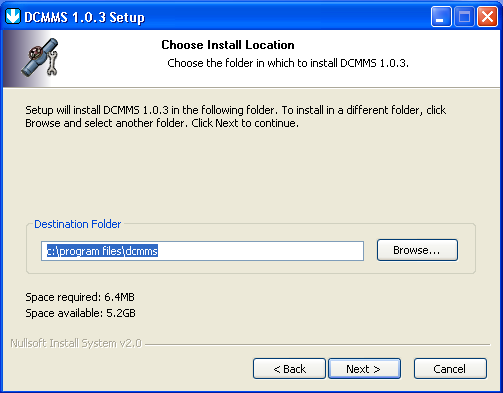
Task: Click the Nullsoft Install System v2.0 label
Action: 76,343
